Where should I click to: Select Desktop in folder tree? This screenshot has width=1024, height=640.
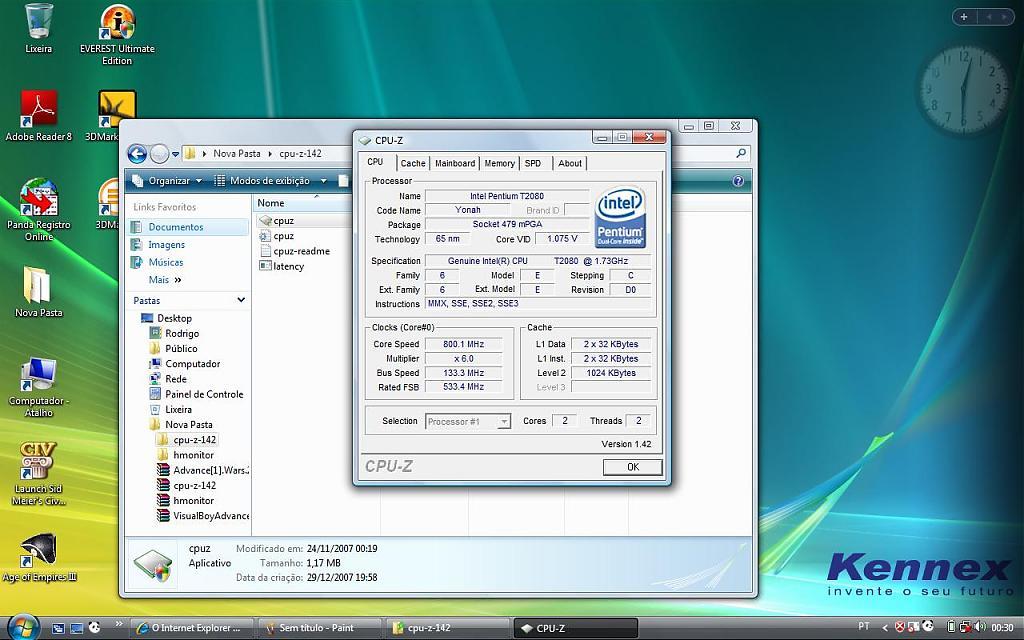tap(174, 318)
